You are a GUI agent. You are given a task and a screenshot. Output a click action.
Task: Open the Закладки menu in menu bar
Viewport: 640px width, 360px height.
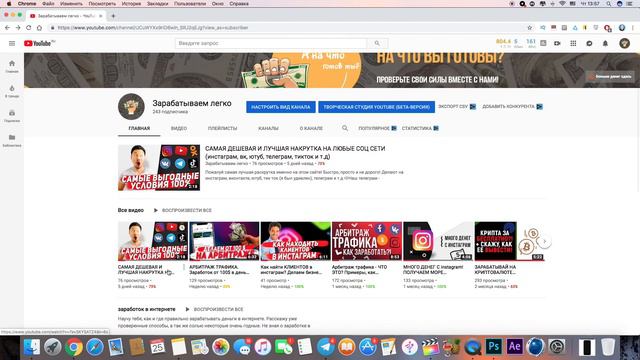[158, 4]
